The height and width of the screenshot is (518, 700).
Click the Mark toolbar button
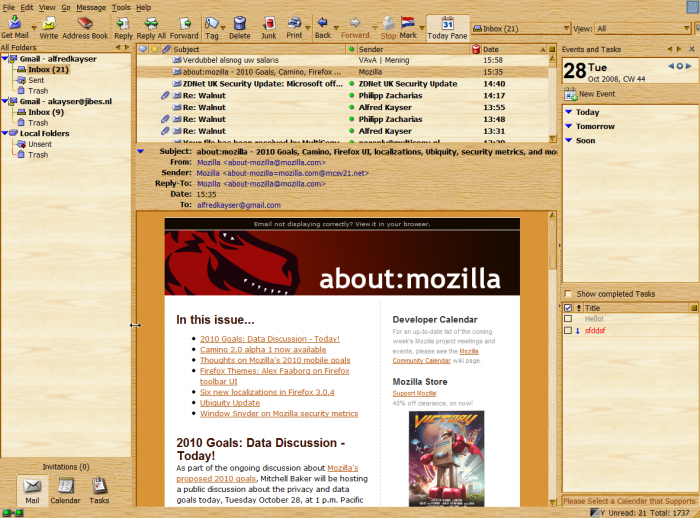(x=408, y=28)
